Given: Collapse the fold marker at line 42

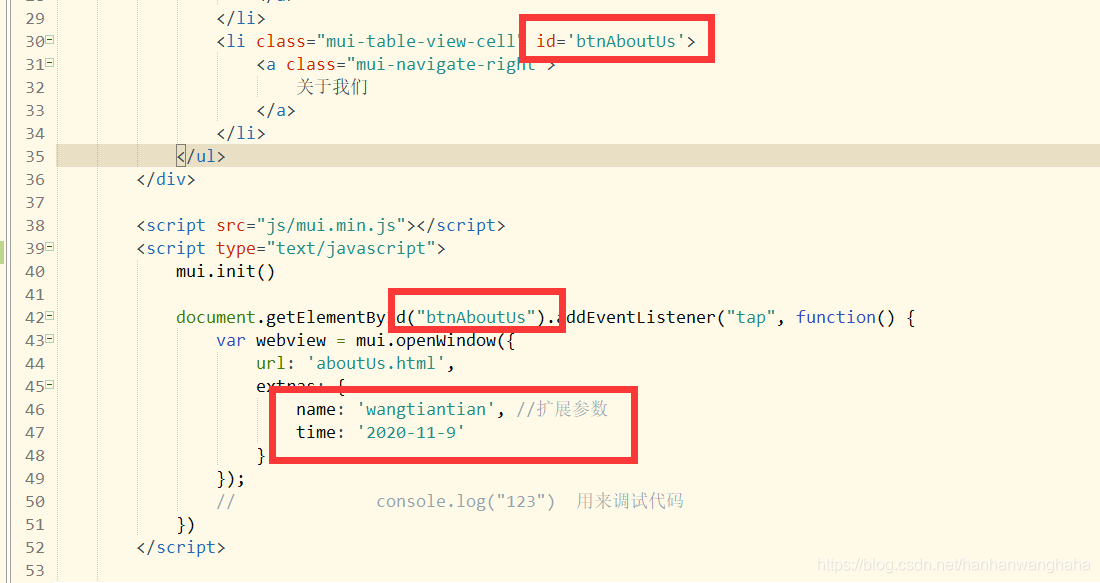Looking at the screenshot, I should point(50,316).
